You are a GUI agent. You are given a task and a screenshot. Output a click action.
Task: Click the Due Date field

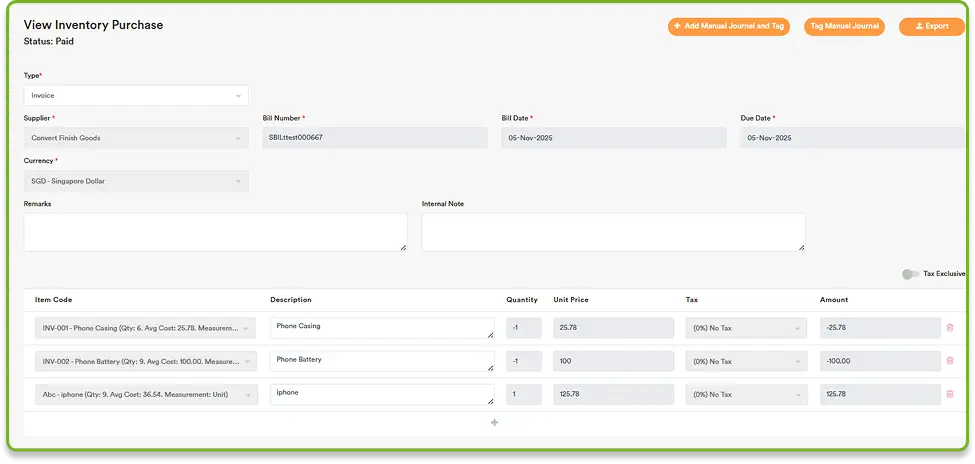852,138
